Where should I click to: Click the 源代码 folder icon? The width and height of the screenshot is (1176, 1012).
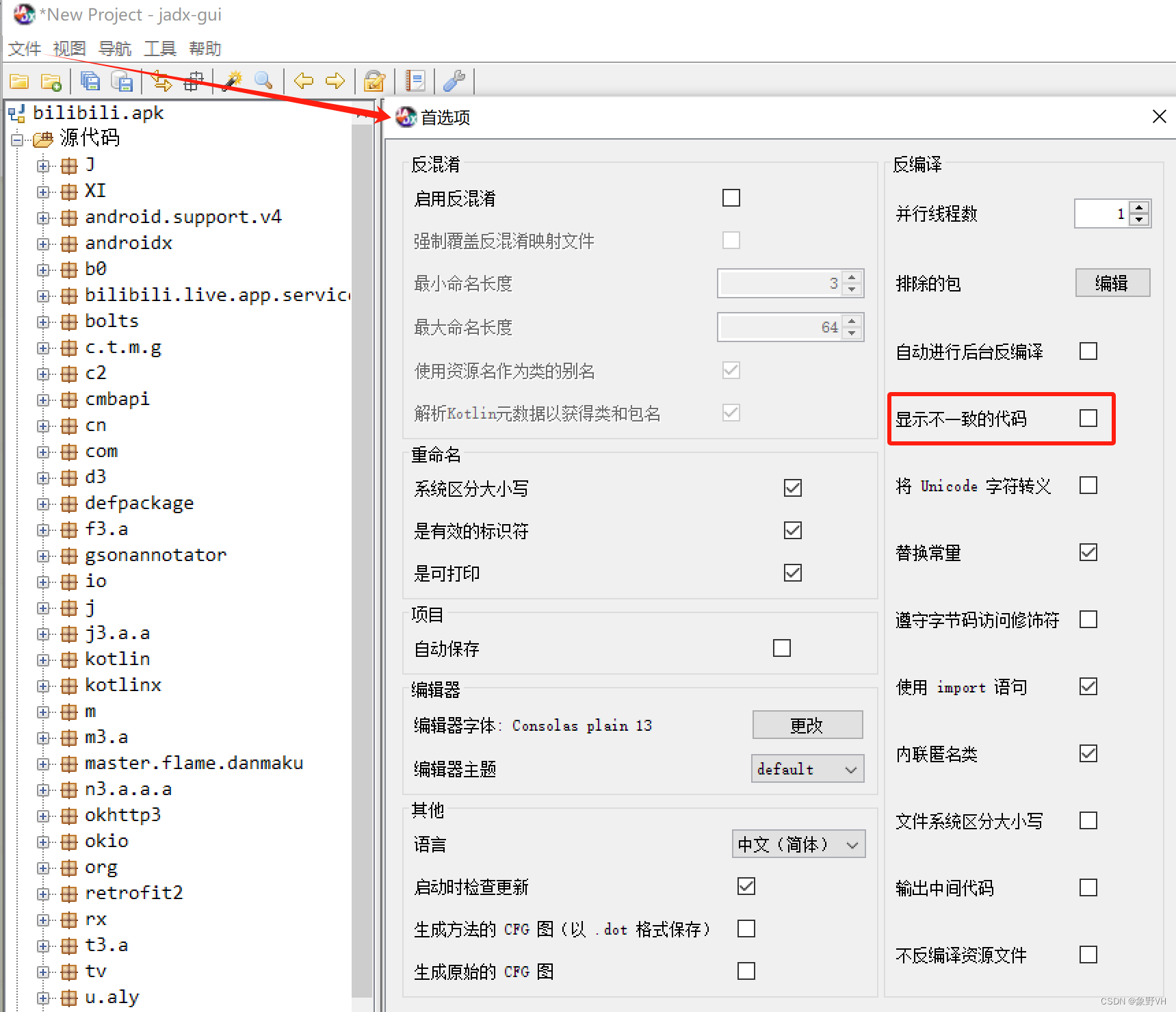[43, 140]
